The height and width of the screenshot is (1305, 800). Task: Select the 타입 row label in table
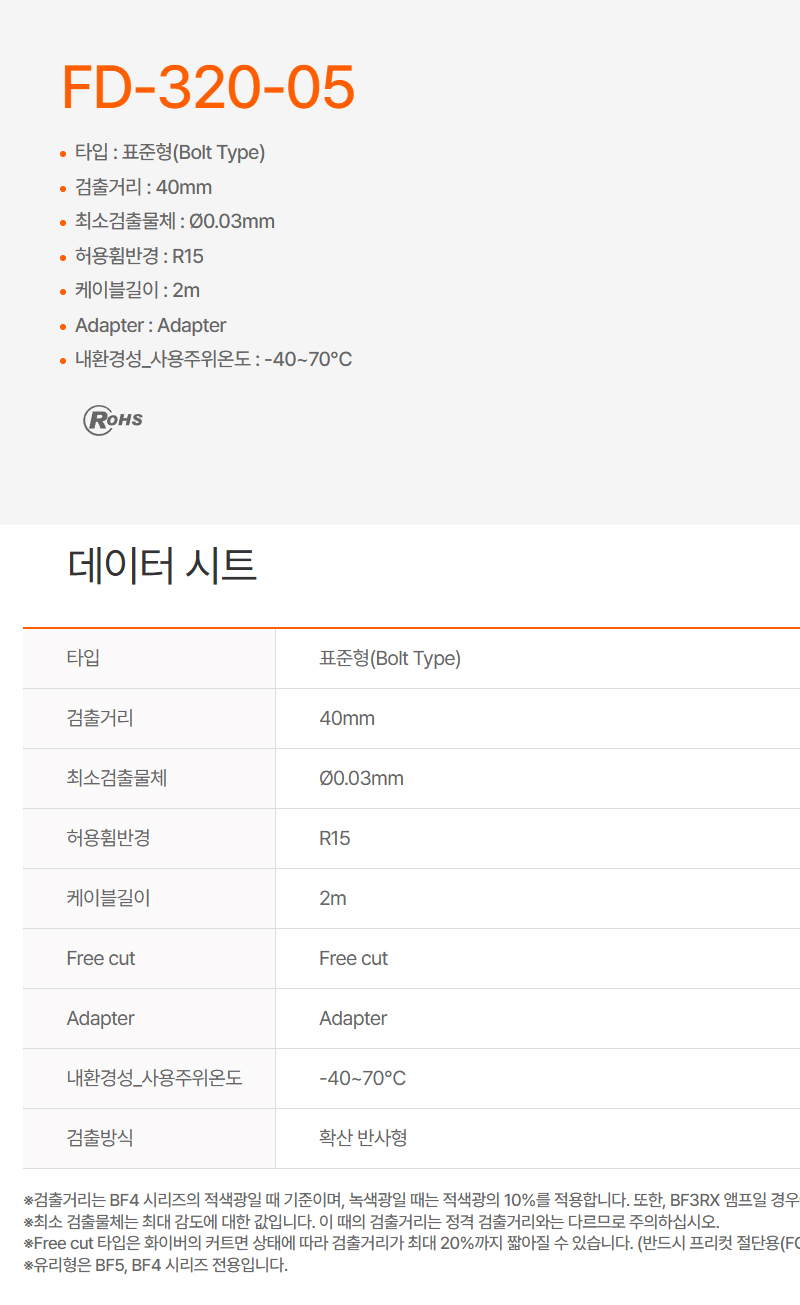(83, 658)
